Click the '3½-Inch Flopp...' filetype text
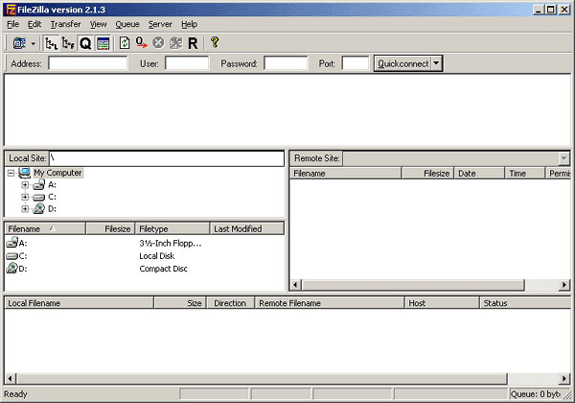 click(171, 243)
